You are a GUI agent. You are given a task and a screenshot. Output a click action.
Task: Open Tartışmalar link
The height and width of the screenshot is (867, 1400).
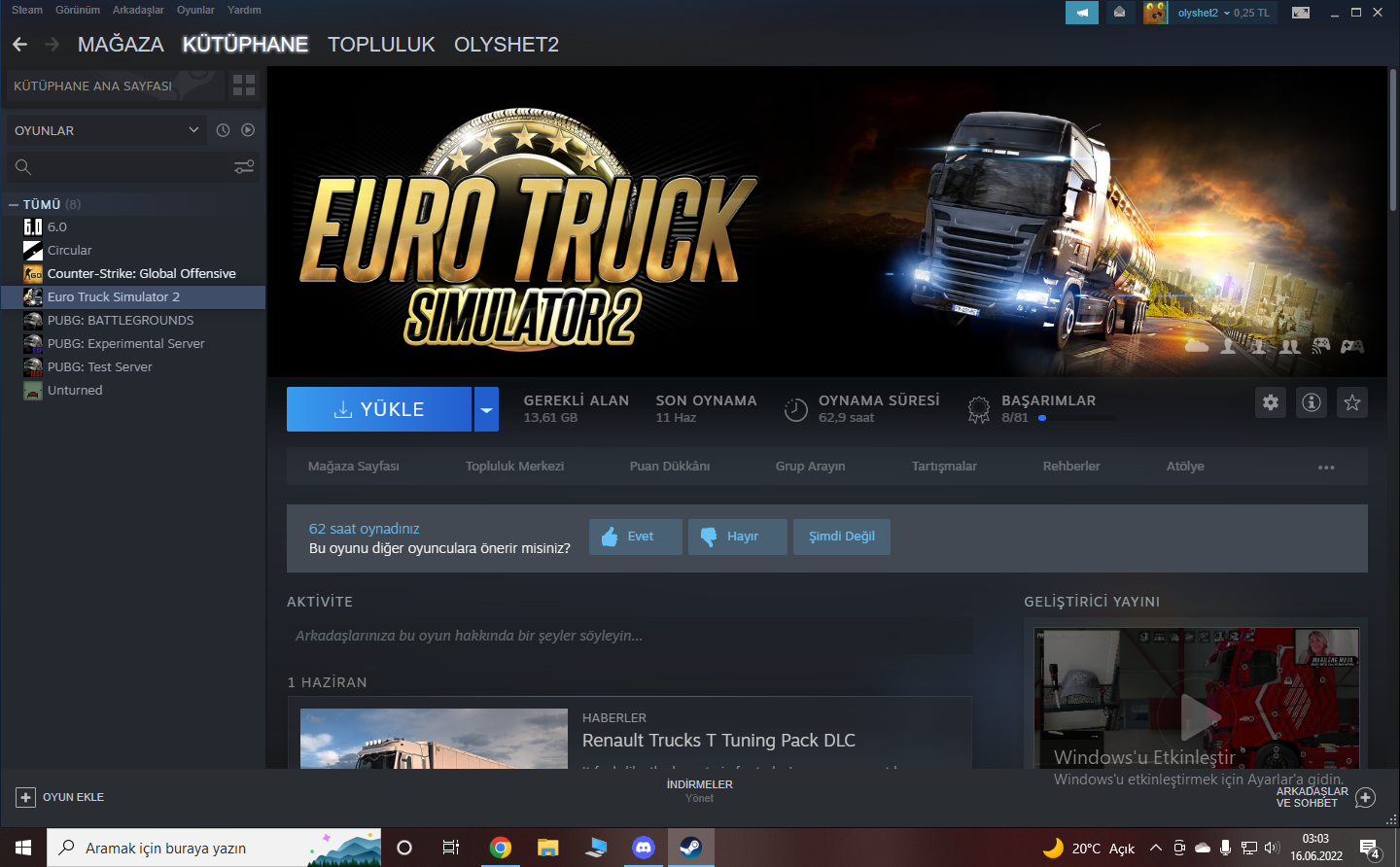944,467
